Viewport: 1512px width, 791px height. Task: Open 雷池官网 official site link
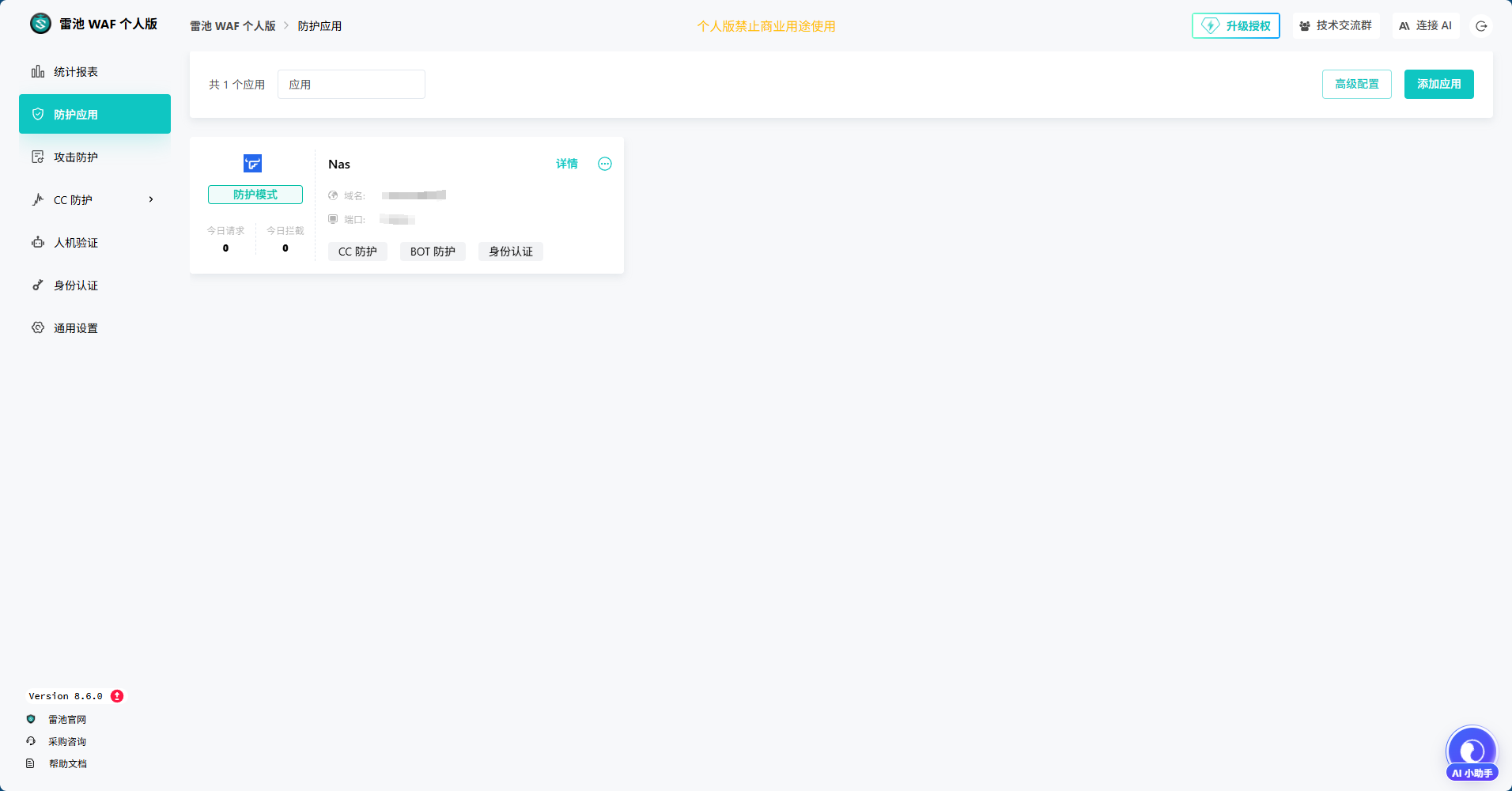point(67,720)
